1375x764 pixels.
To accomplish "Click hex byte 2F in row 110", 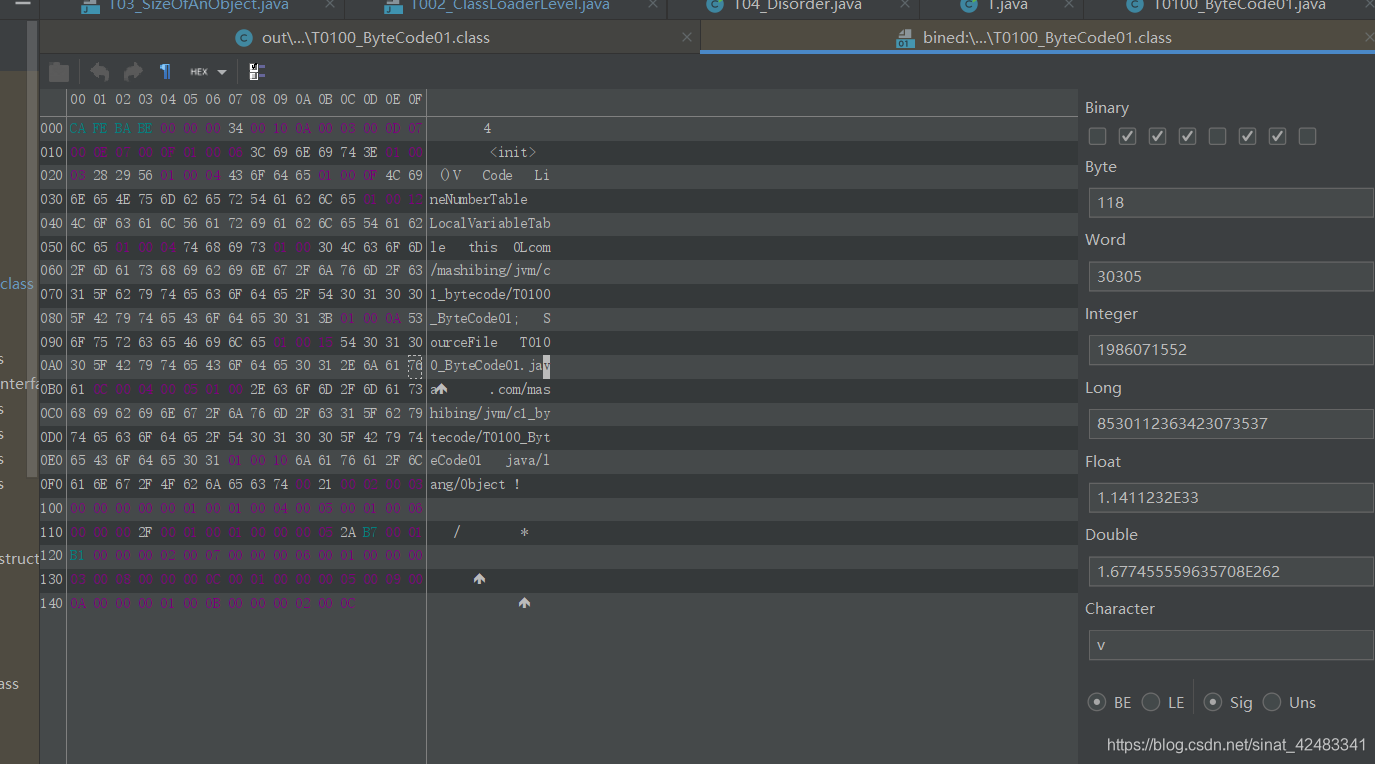I will click(146, 532).
